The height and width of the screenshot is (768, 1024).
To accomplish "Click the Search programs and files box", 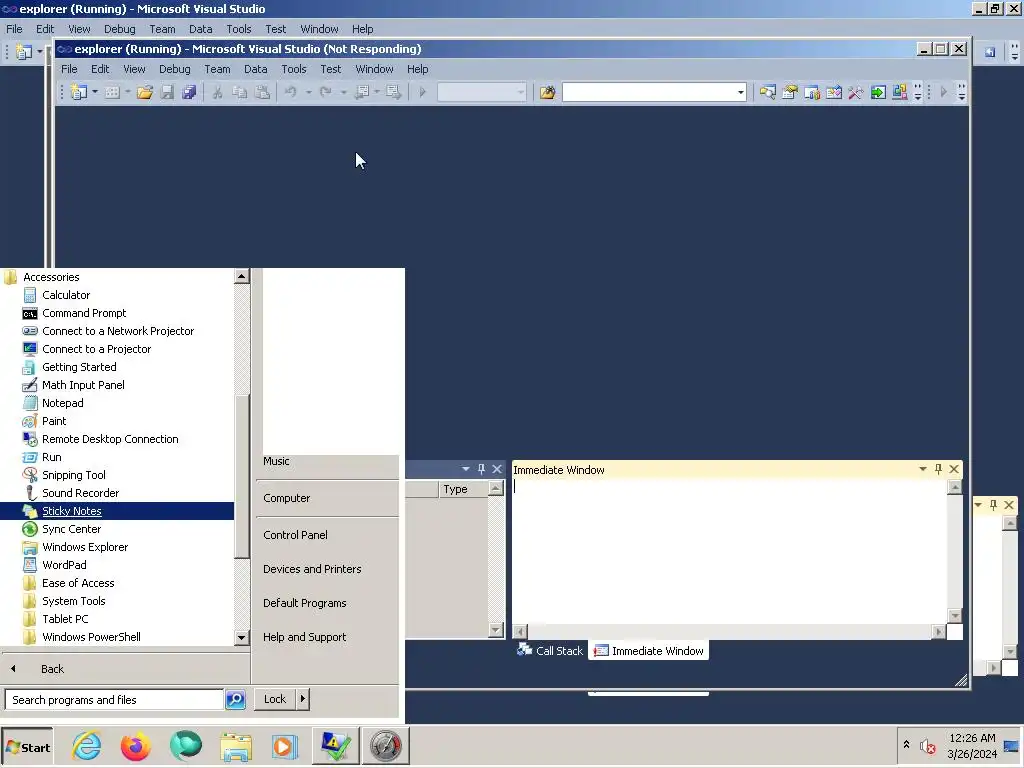I will tap(114, 699).
